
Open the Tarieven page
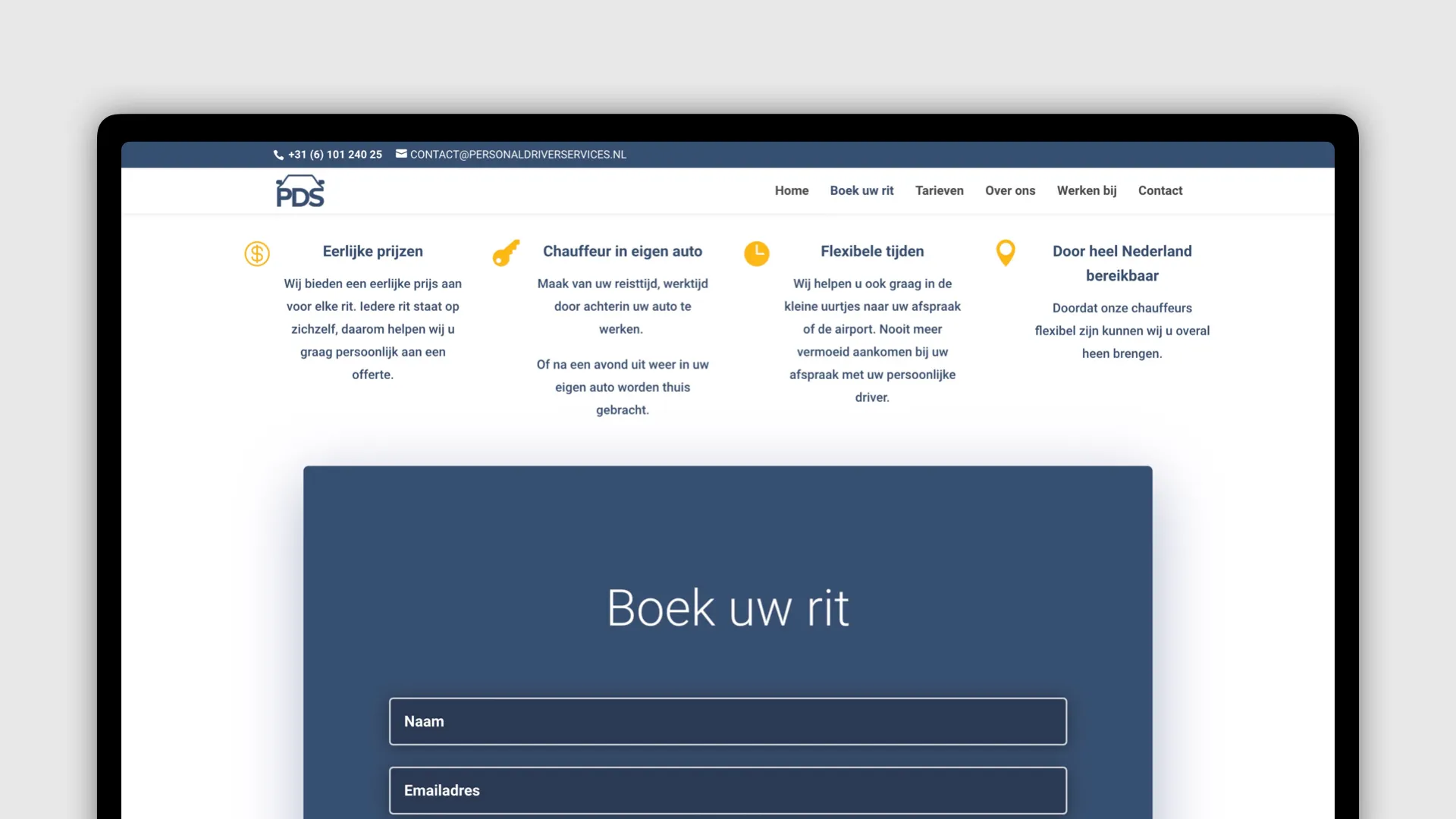click(940, 191)
